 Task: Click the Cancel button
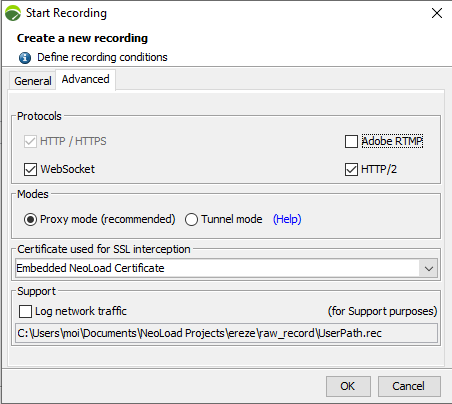[x=409, y=386]
